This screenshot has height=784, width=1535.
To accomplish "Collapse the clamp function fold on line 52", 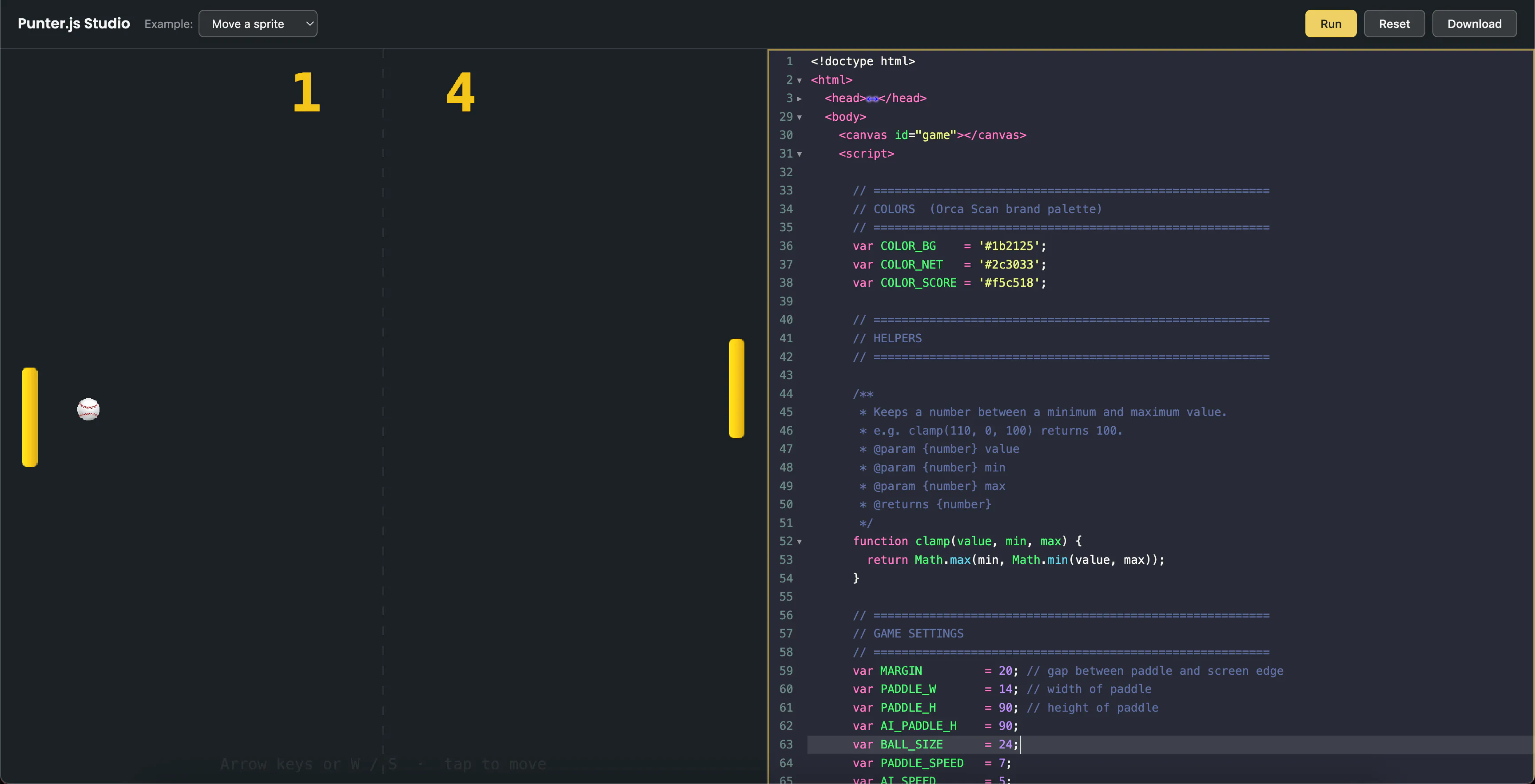I will (799, 542).
